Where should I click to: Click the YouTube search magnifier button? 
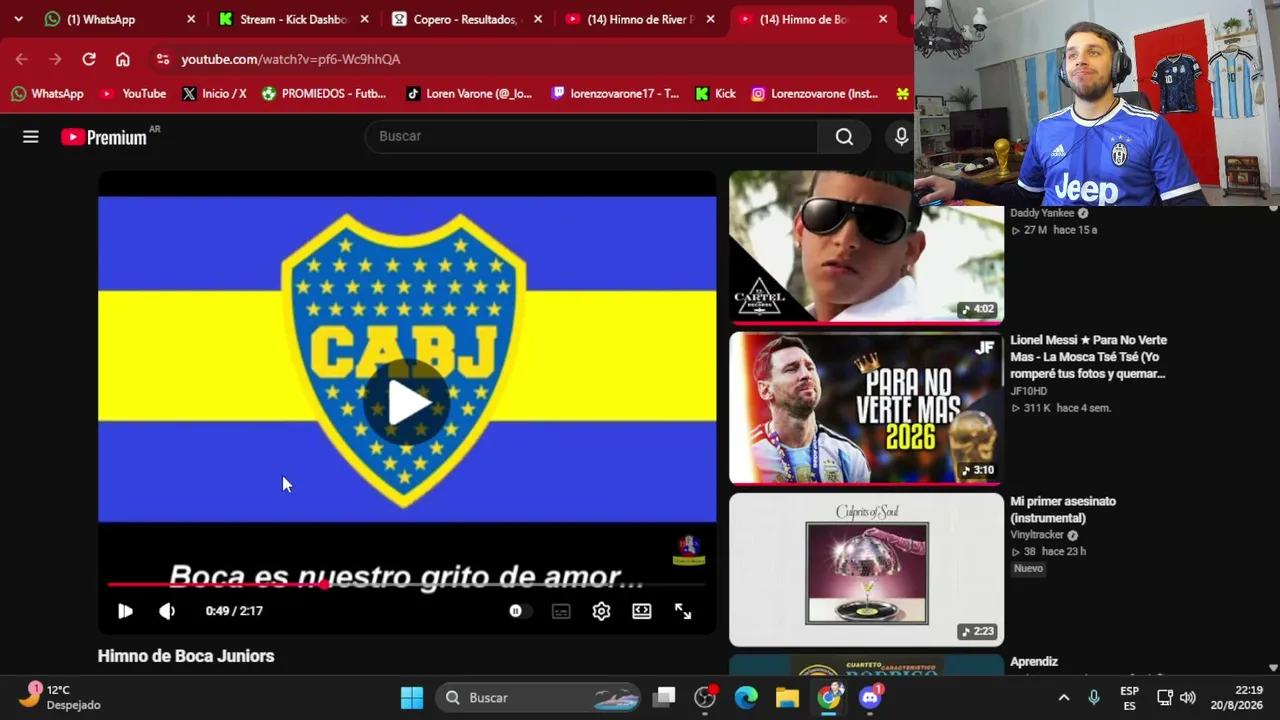pyautogui.click(x=844, y=137)
